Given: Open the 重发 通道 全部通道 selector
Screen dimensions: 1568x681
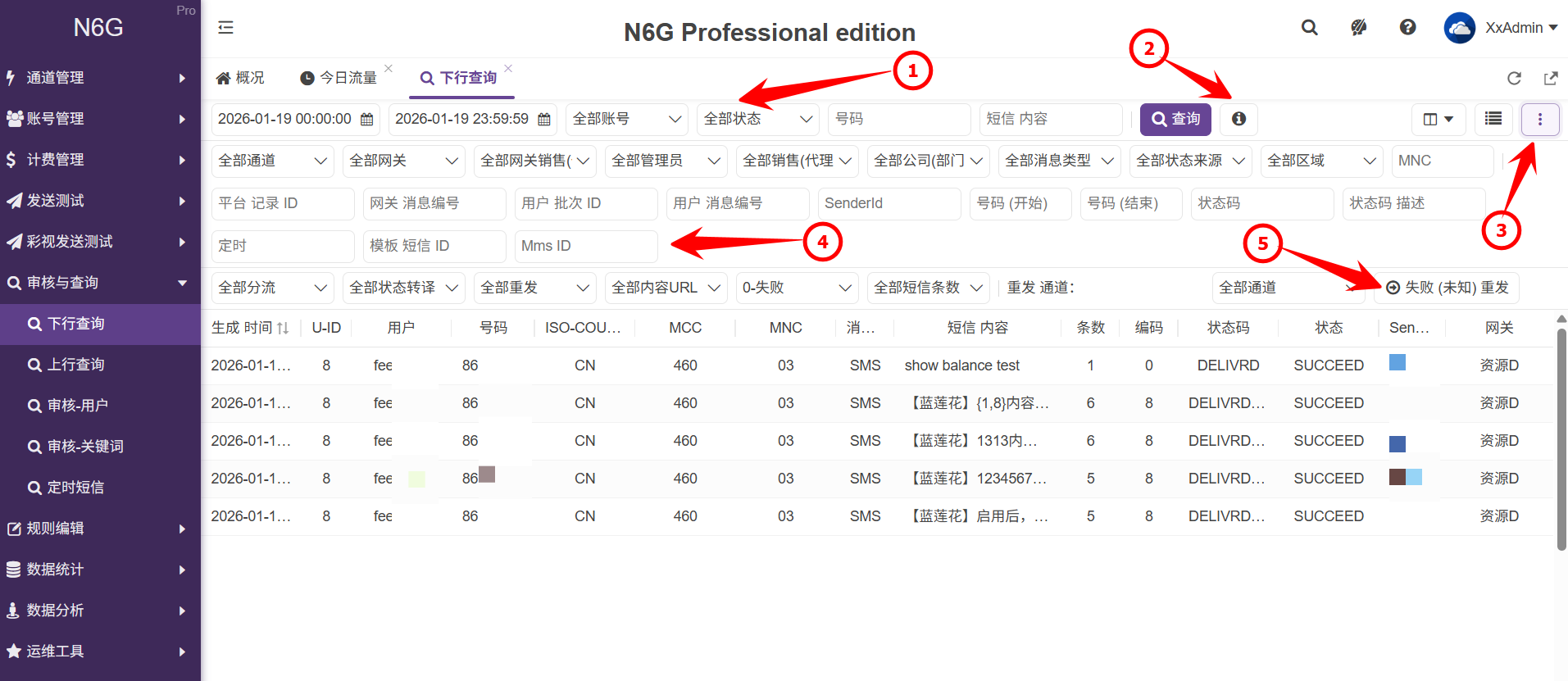Looking at the screenshot, I should pos(1288,288).
